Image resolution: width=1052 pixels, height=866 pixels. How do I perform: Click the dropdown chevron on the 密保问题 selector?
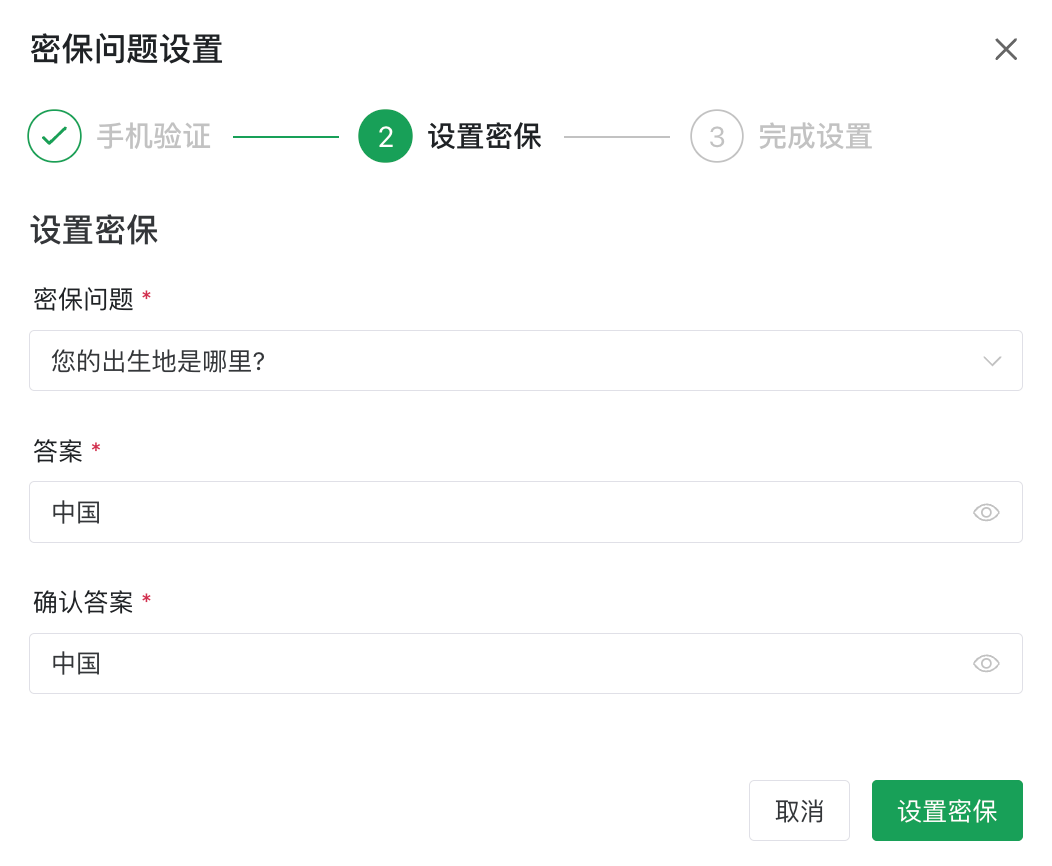click(x=992, y=361)
